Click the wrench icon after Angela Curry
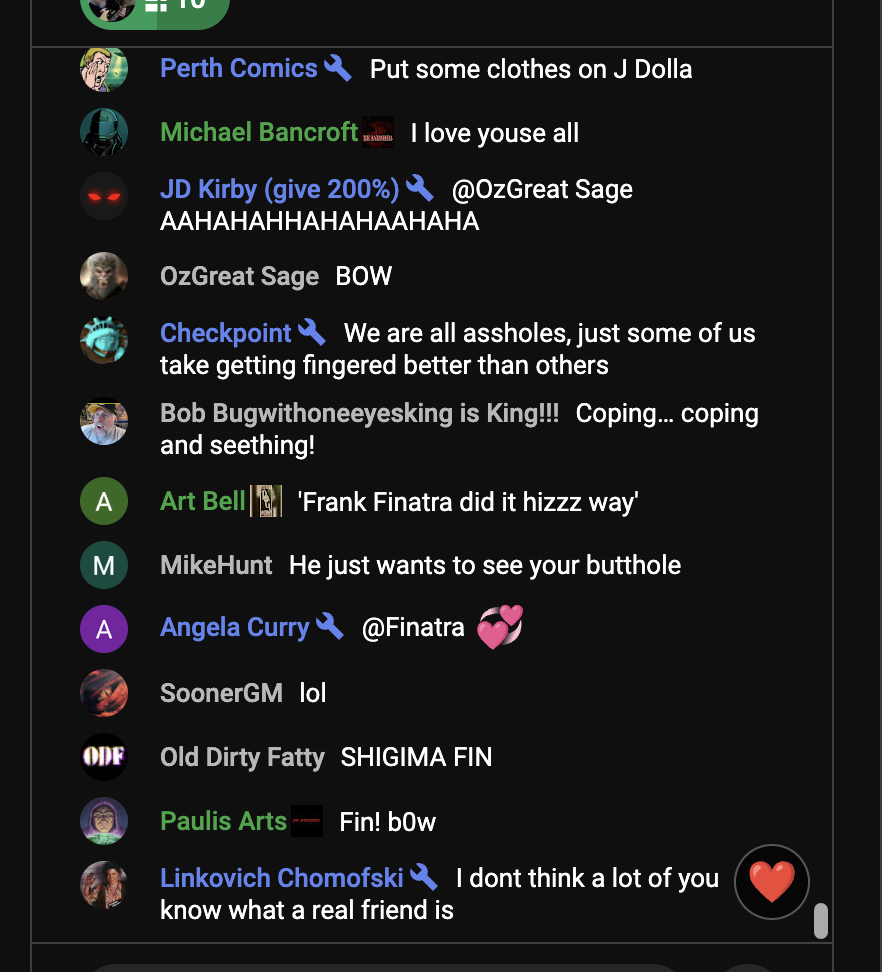The image size is (882, 972). (x=330, y=626)
